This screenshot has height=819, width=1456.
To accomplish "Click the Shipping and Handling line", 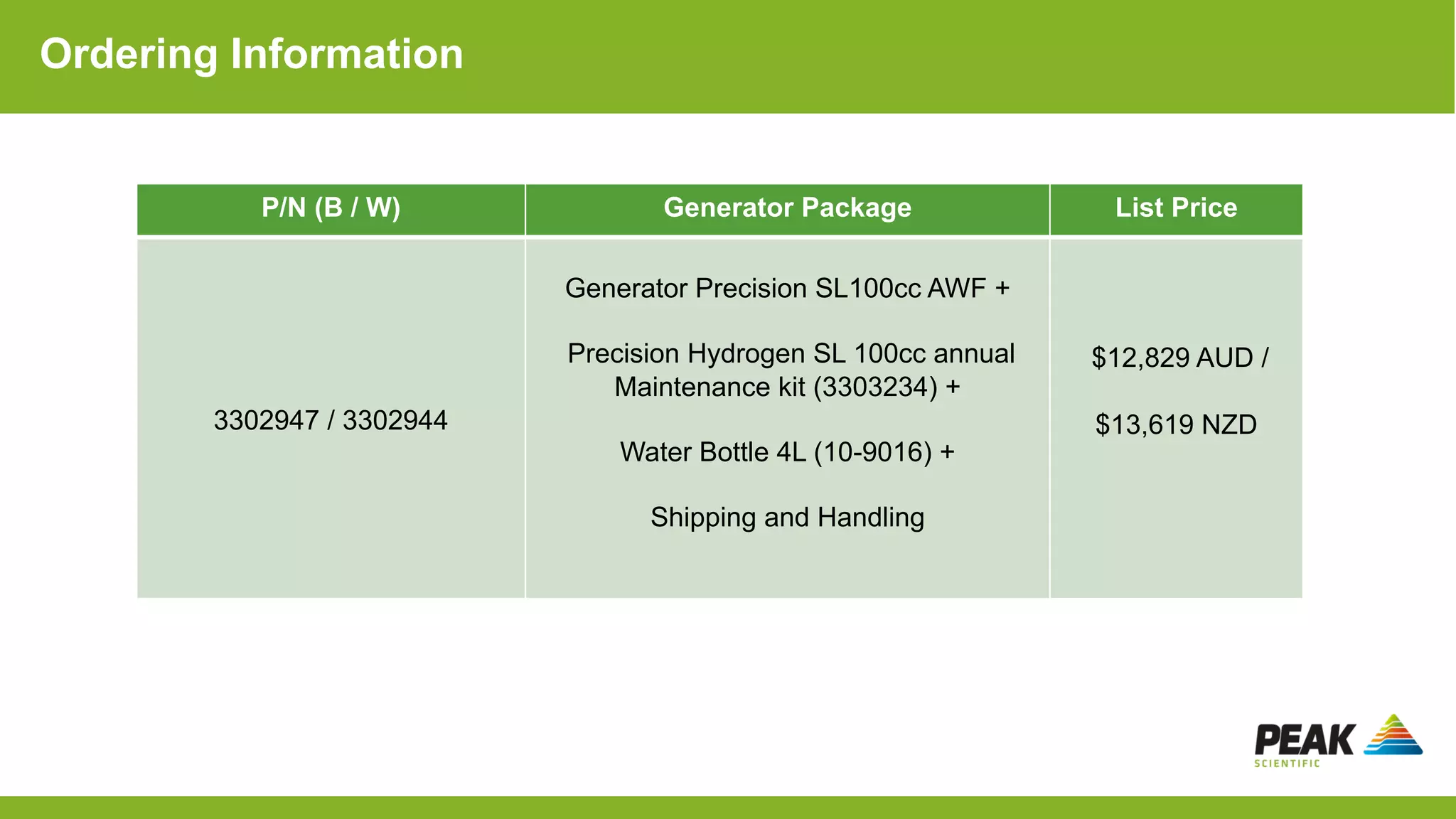I will point(787,518).
